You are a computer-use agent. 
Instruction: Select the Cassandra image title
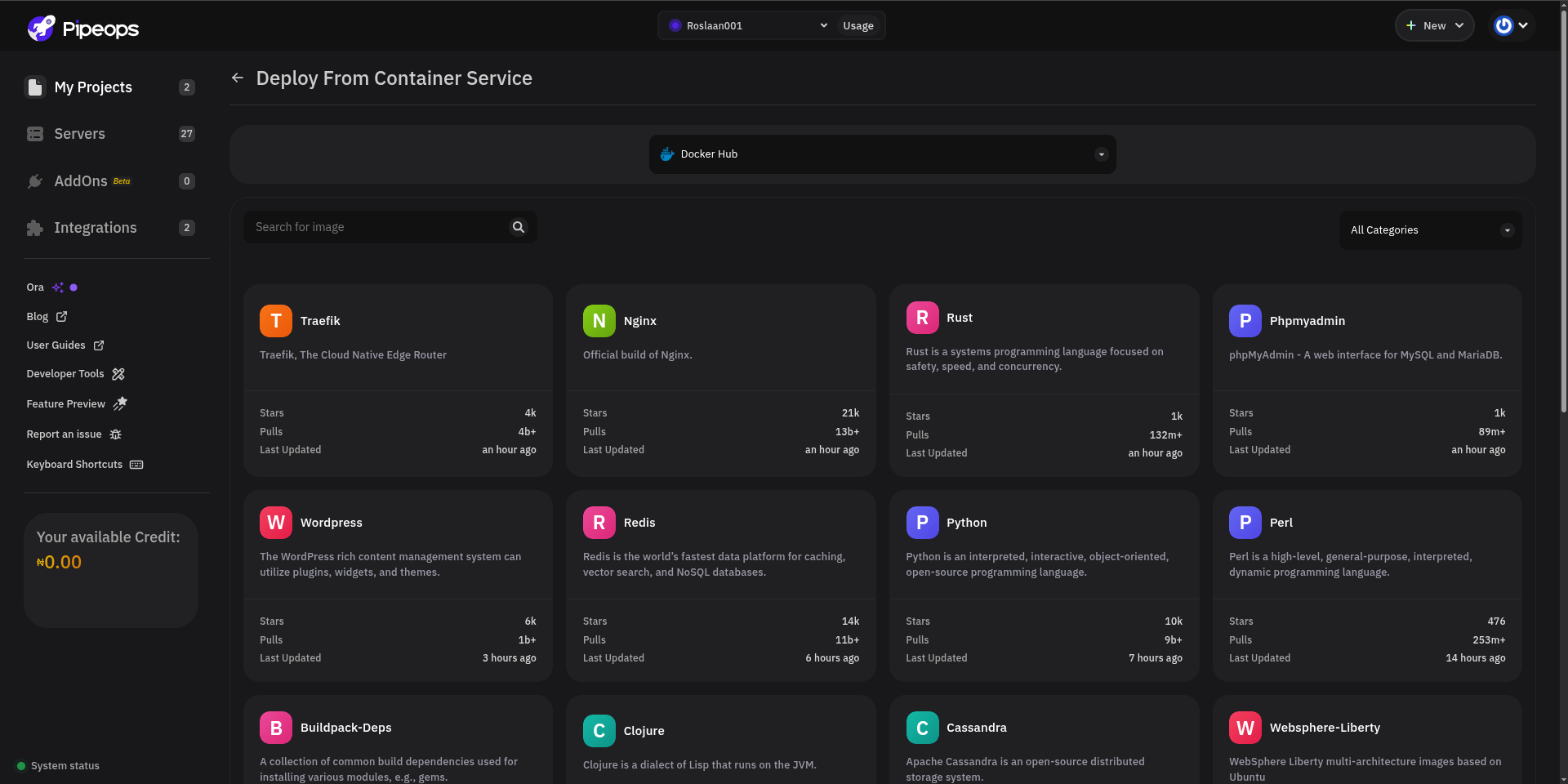pos(977,728)
